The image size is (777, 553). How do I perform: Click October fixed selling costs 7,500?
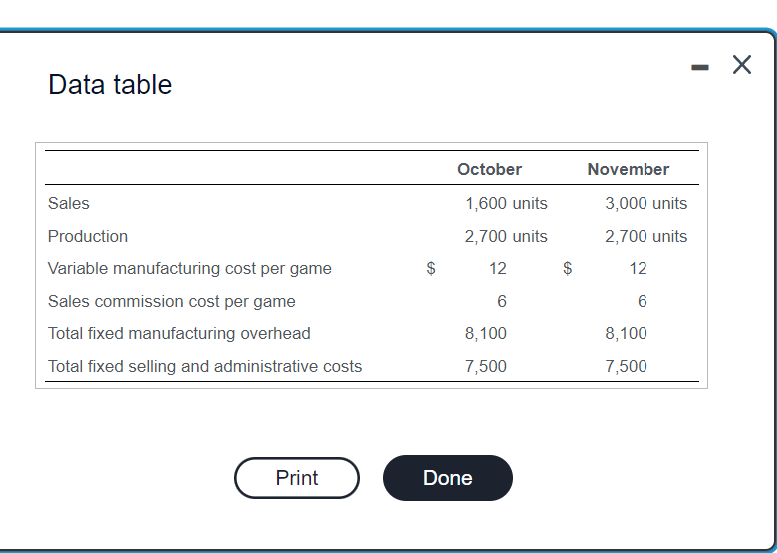point(486,367)
